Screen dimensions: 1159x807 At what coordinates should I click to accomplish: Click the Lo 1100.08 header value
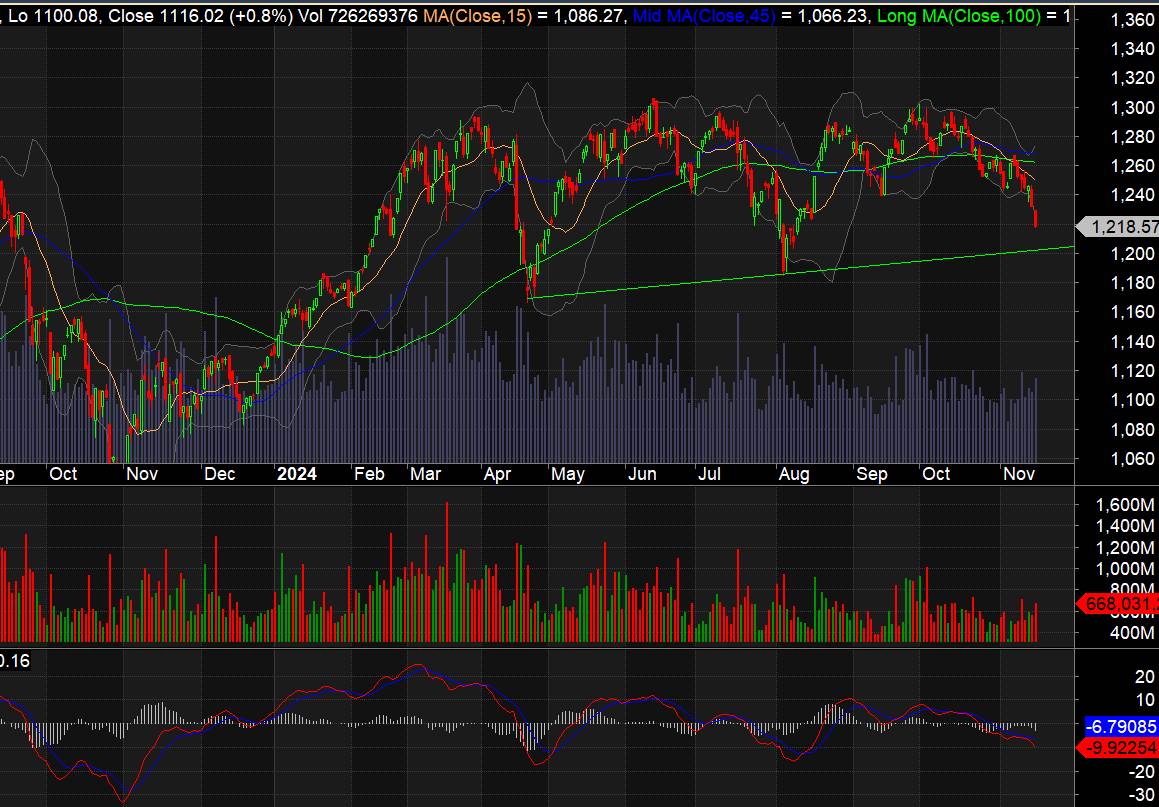(53, 16)
